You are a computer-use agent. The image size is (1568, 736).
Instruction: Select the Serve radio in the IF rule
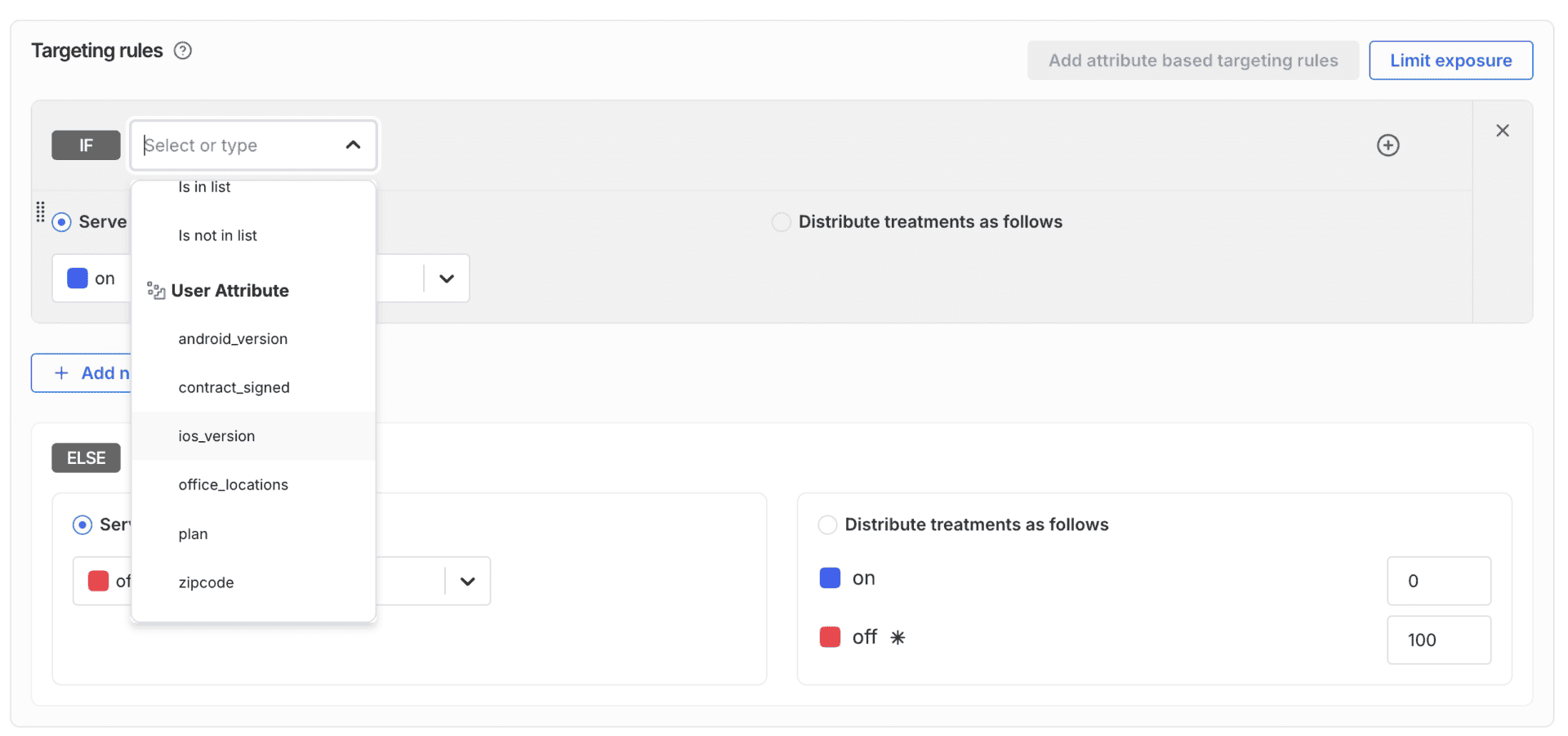click(x=62, y=222)
